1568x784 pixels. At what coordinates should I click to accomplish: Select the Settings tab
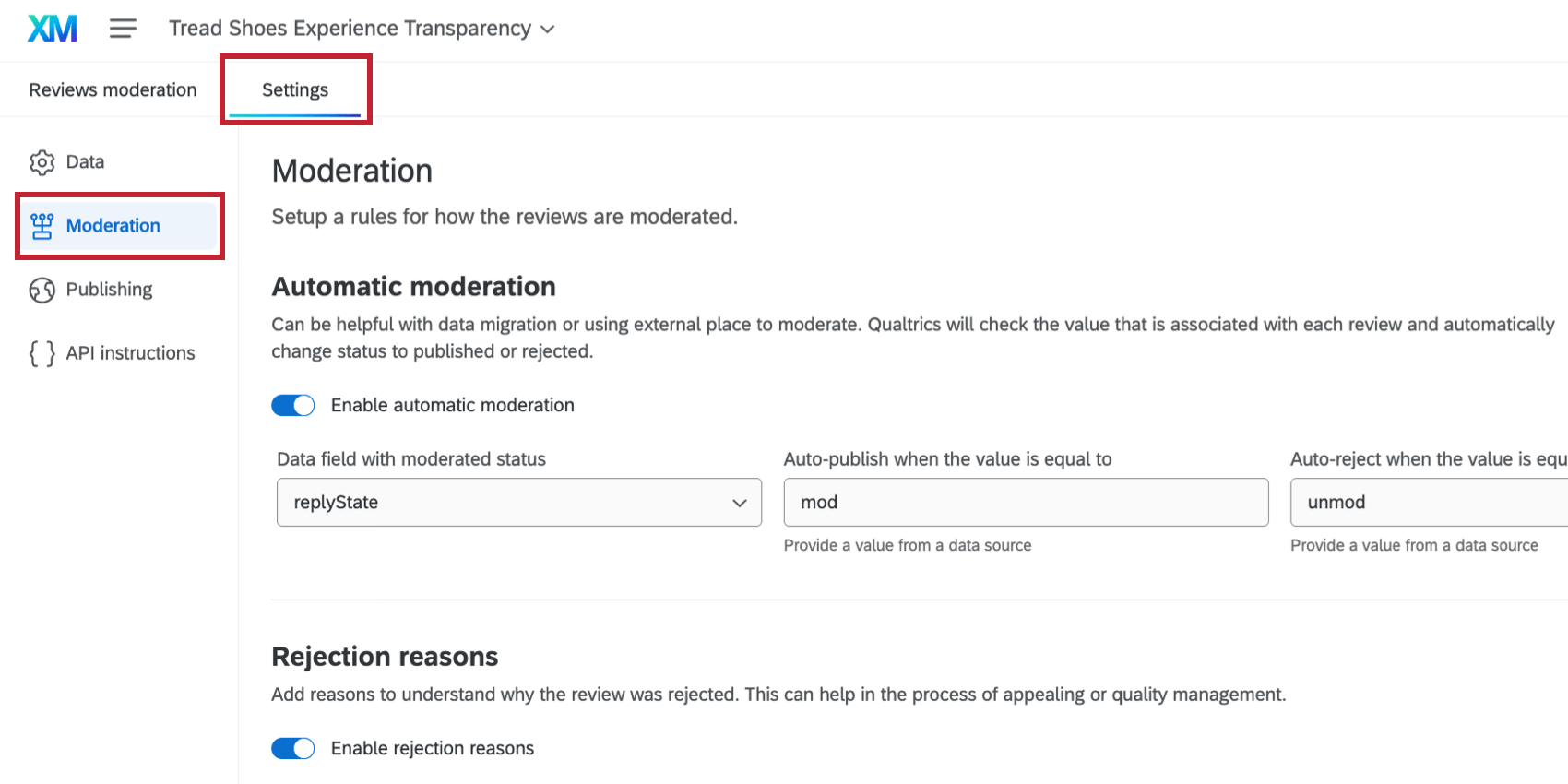pos(295,89)
